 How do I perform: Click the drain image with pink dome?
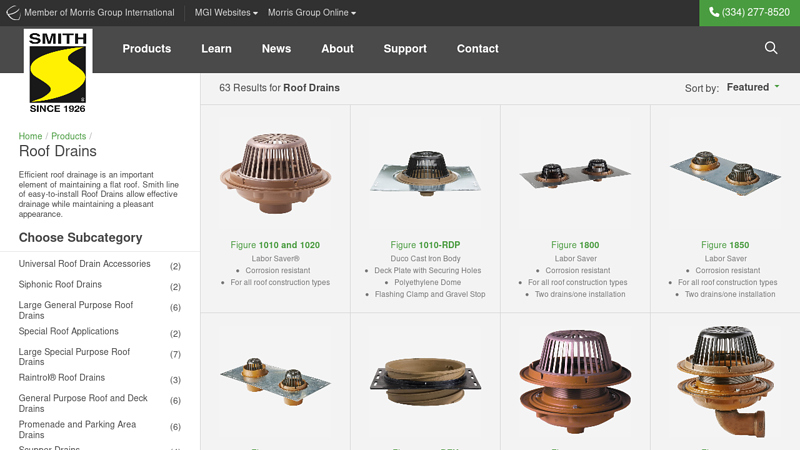point(575,382)
